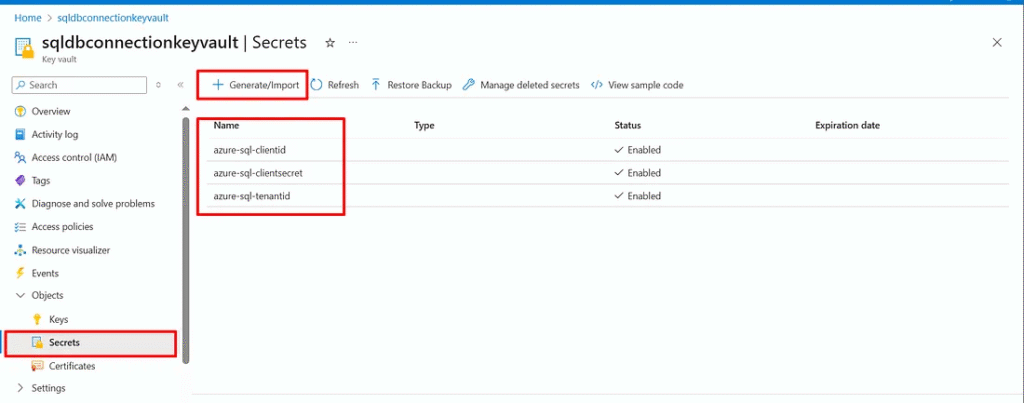The image size is (1024, 403).
Task: Open the ellipsis more options menu
Action: click(x=353, y=42)
